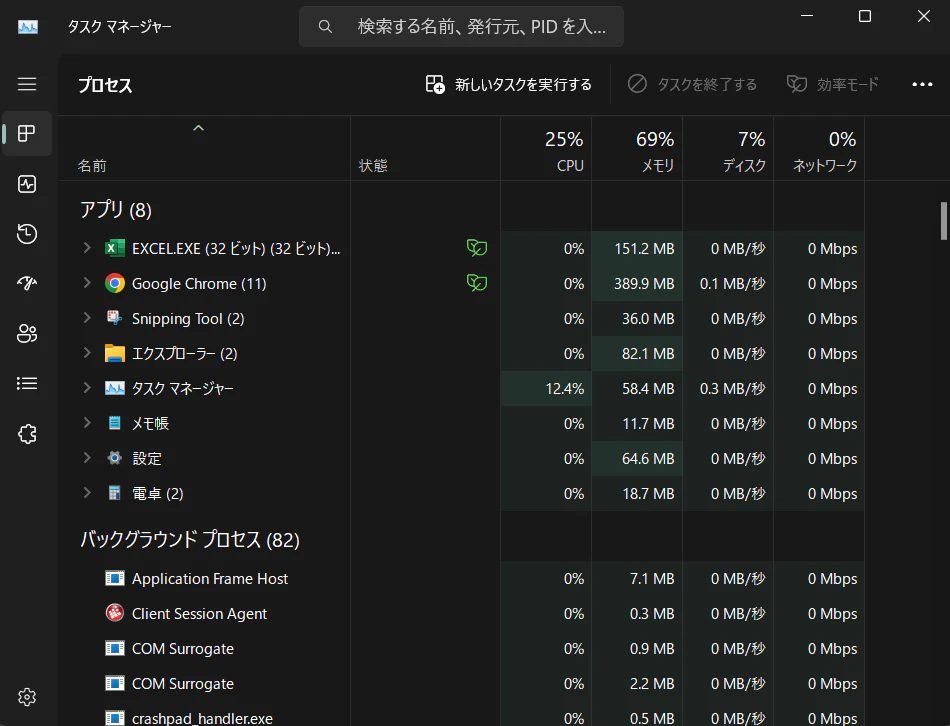Expand the EXCEL.EXE process group
This screenshot has width=950, height=726.
point(87,248)
